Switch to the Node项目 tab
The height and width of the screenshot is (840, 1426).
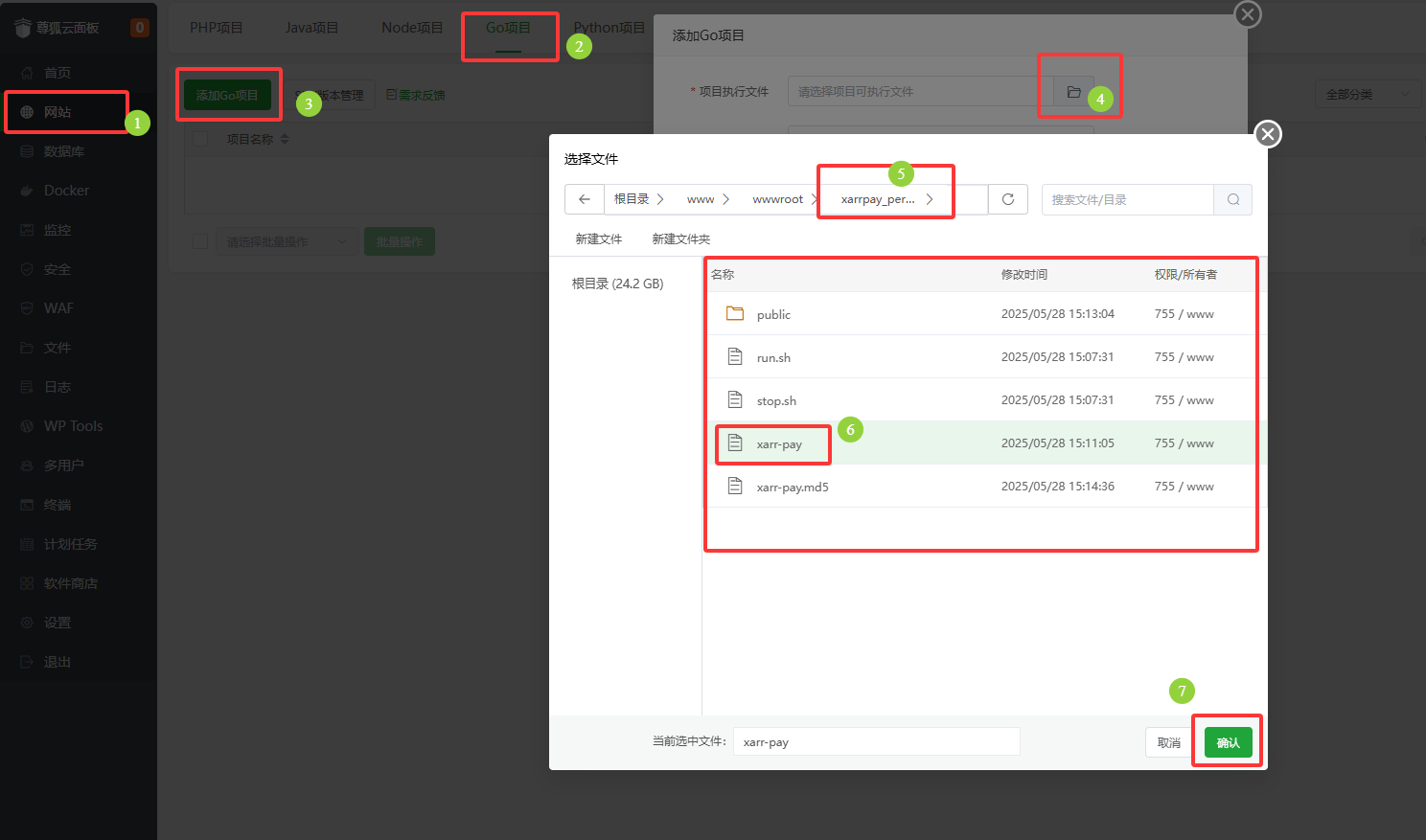pyautogui.click(x=412, y=28)
